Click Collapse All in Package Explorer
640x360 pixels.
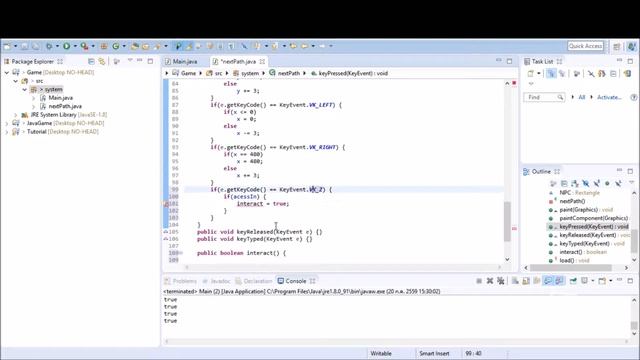click(x=91, y=61)
